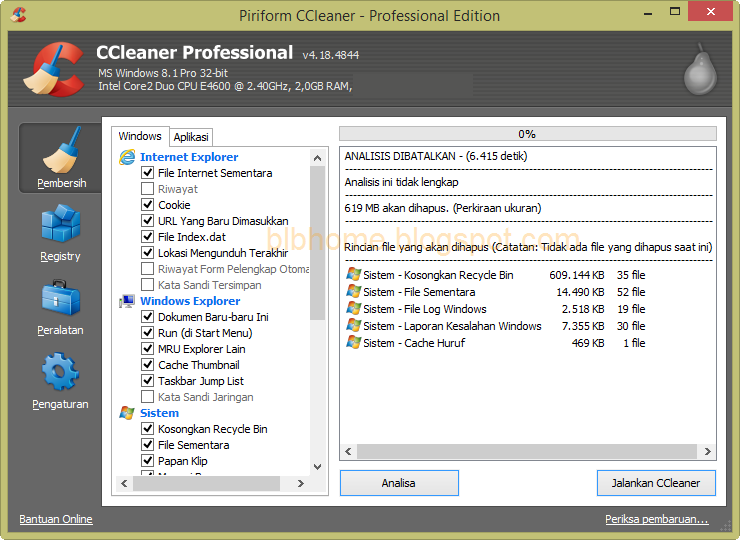Select 'Sistem - Laporan Kesalahan Windows' row
The width and height of the screenshot is (740, 540).
pos(496,326)
